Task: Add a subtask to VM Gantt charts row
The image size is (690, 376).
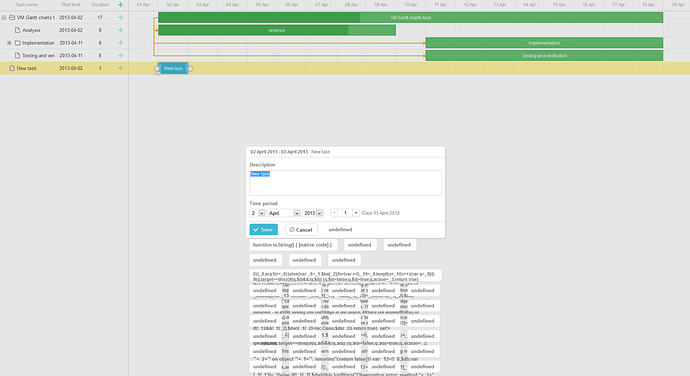Action: point(121,18)
